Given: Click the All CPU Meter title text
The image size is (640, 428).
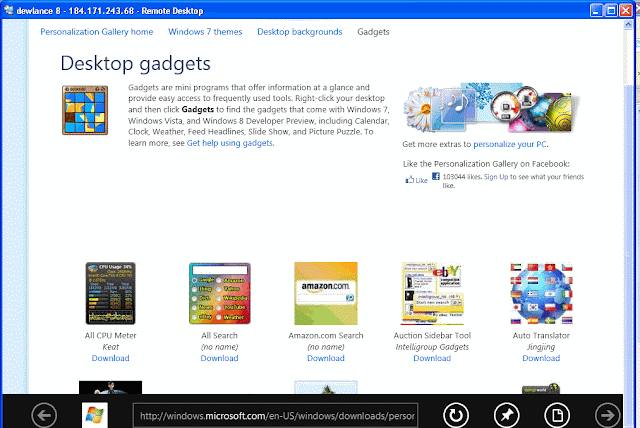Looking at the screenshot, I should pos(111,335).
